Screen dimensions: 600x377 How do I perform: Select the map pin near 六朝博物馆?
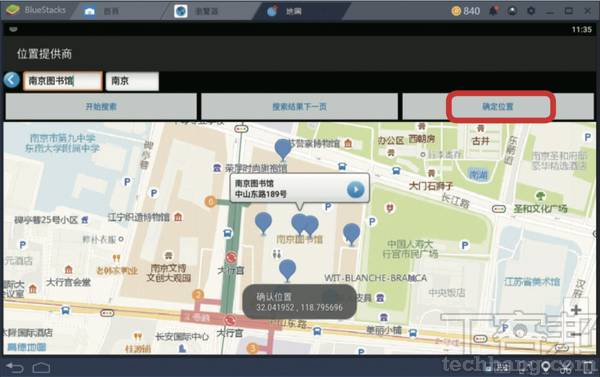point(283,149)
